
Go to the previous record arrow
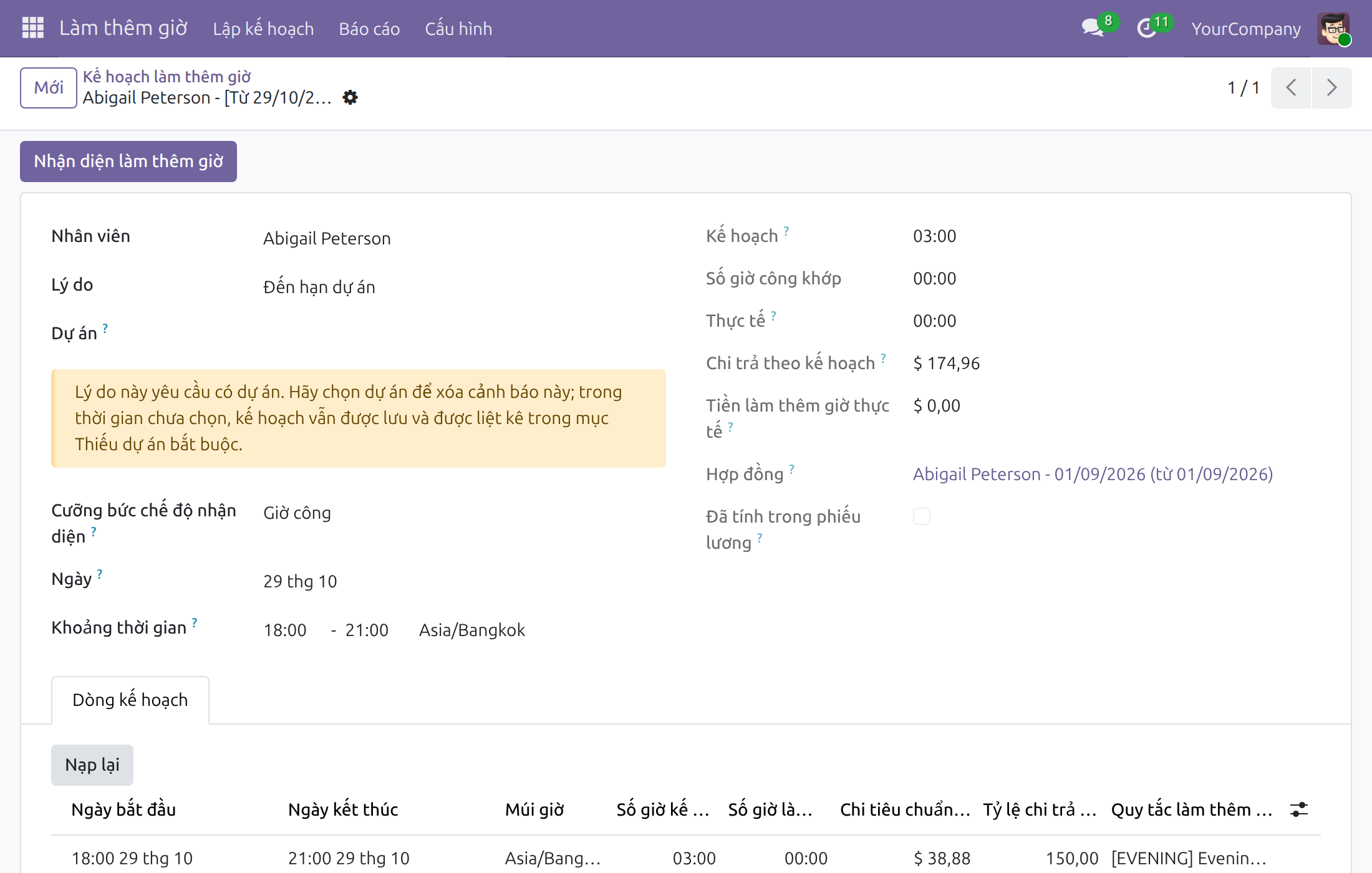pos(1291,88)
